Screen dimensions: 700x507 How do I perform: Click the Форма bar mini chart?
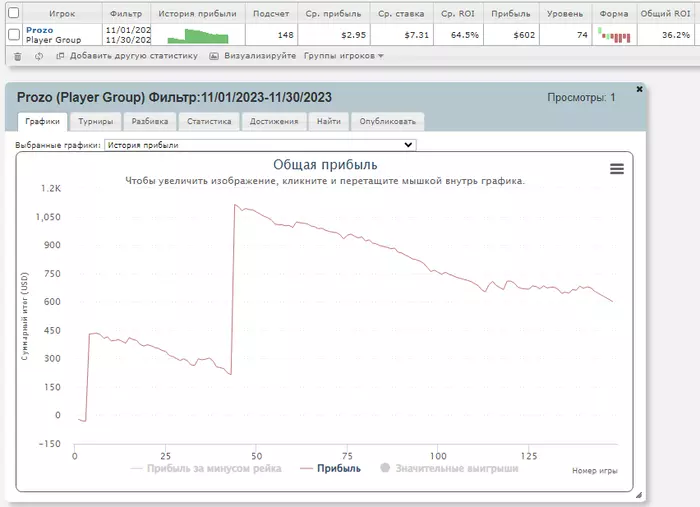(x=614, y=35)
